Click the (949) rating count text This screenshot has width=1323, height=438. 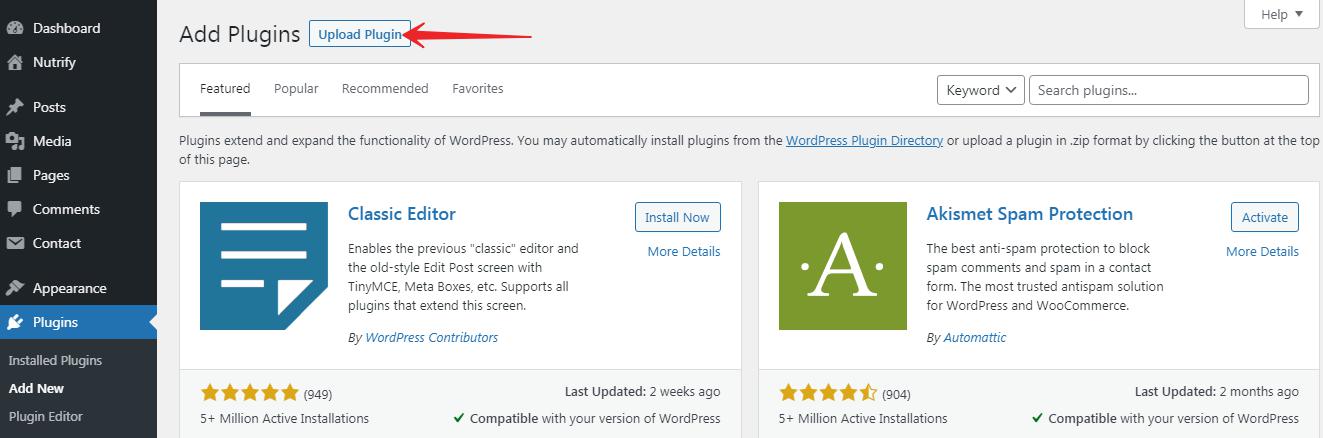point(318,393)
